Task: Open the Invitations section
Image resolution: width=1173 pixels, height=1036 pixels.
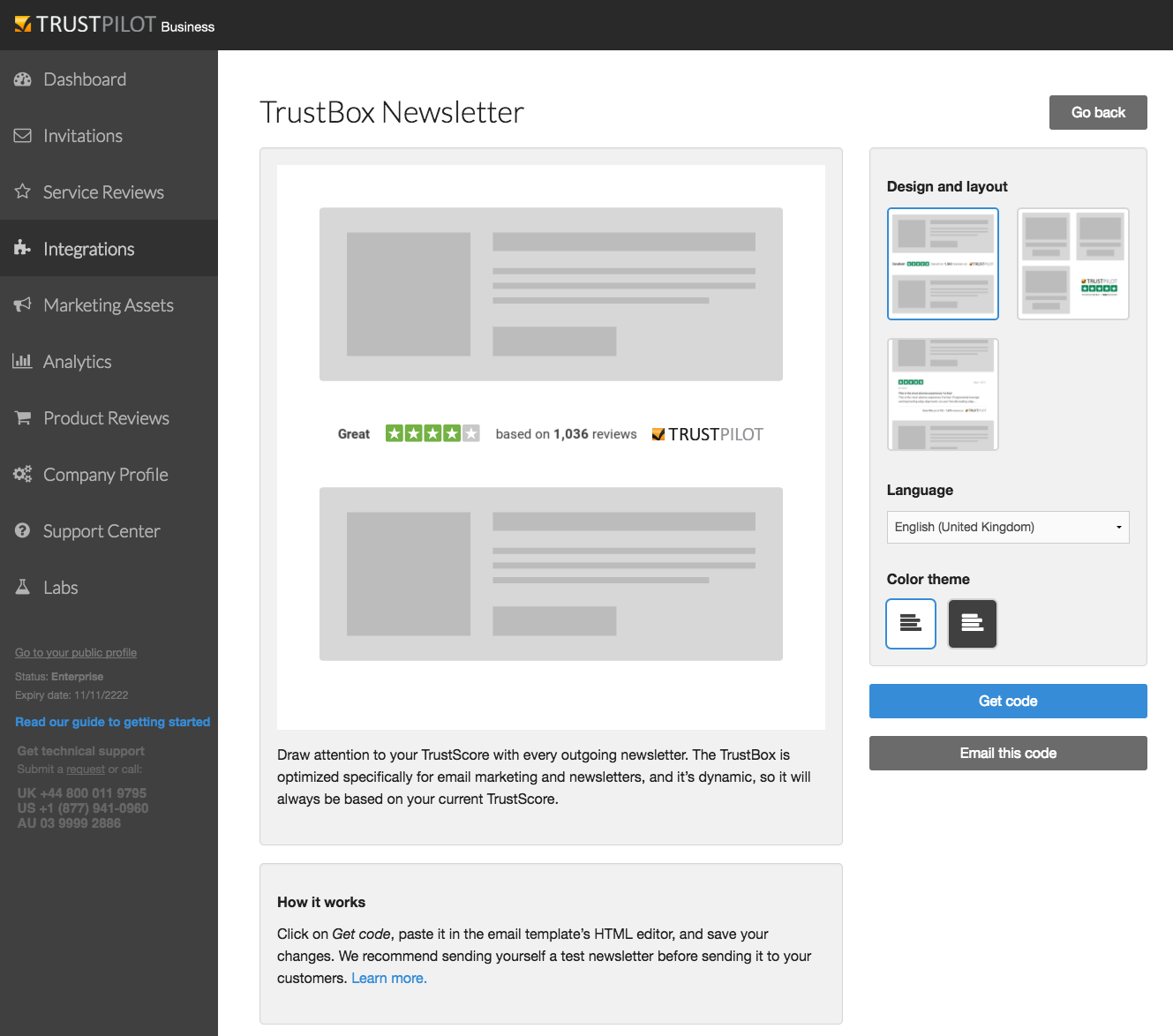Action: (x=109, y=136)
